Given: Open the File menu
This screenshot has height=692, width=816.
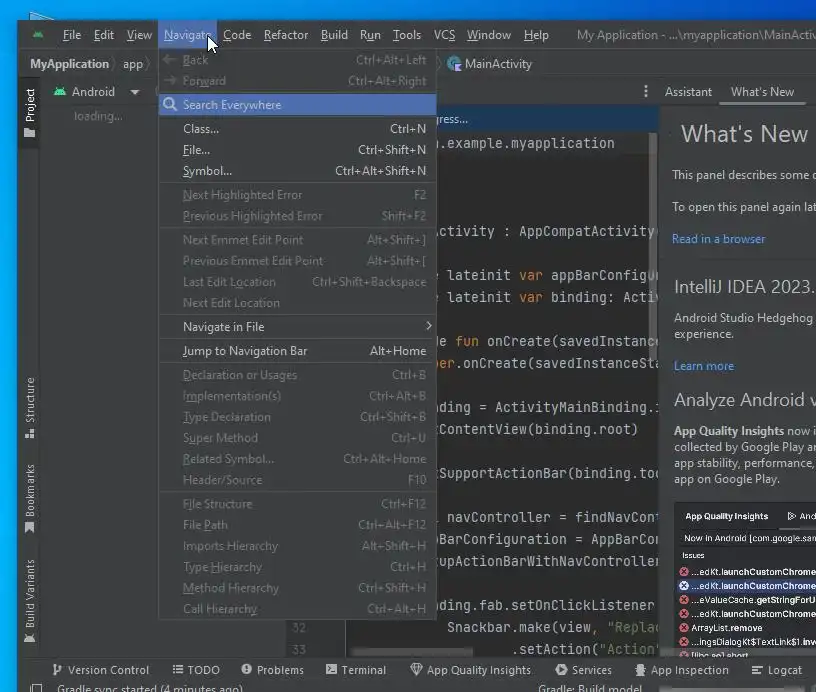Looking at the screenshot, I should click(72, 35).
